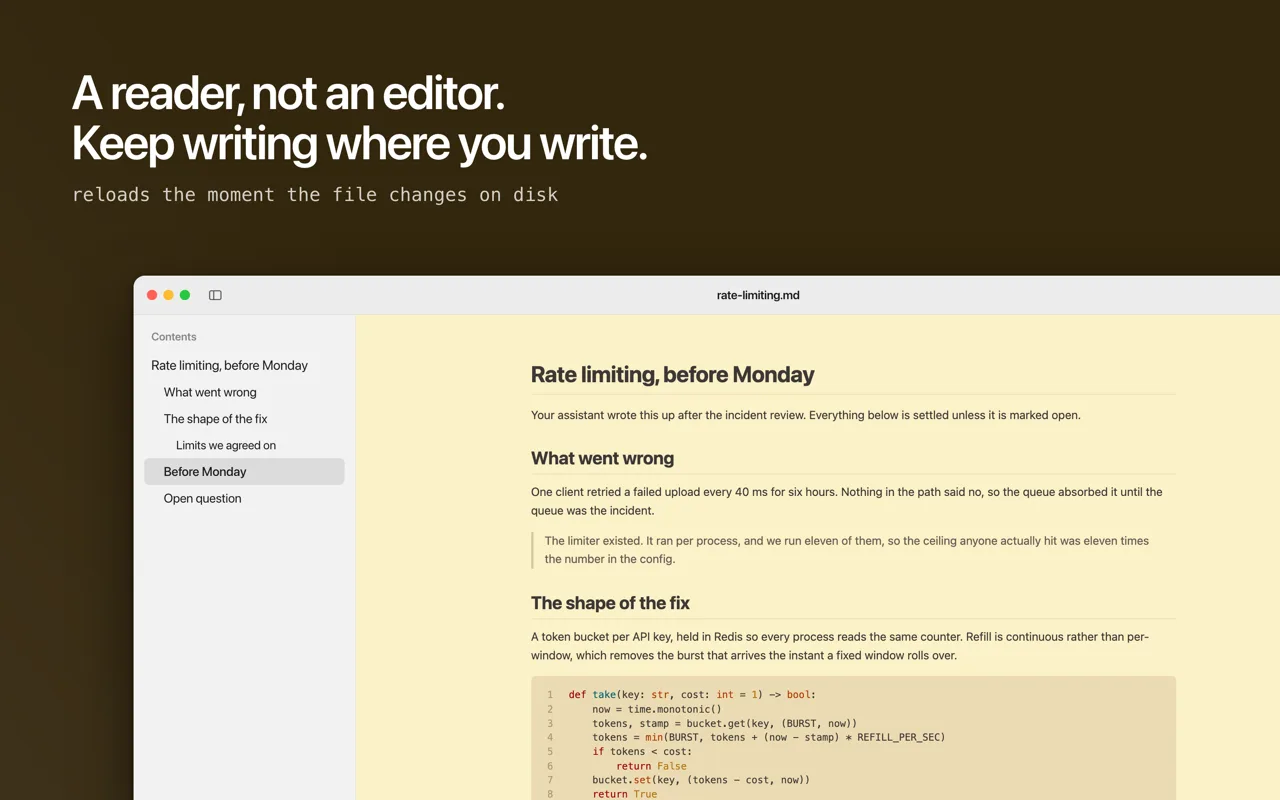
Task: Click the red close window button
Action: [x=152, y=295]
